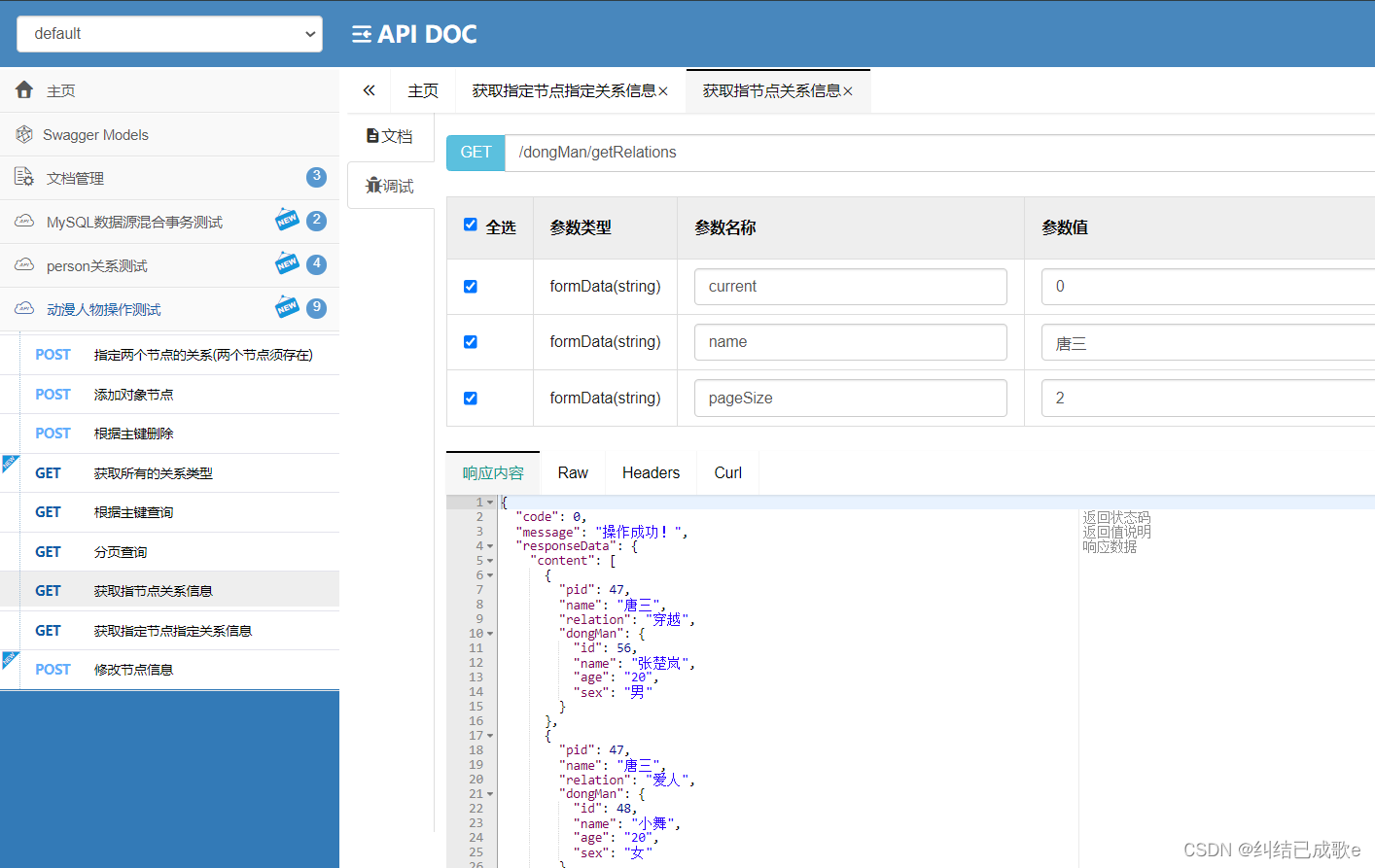Screen dimensions: 1375x868
Task: Click the menu toggle icon beside API DOC
Action: point(362,34)
